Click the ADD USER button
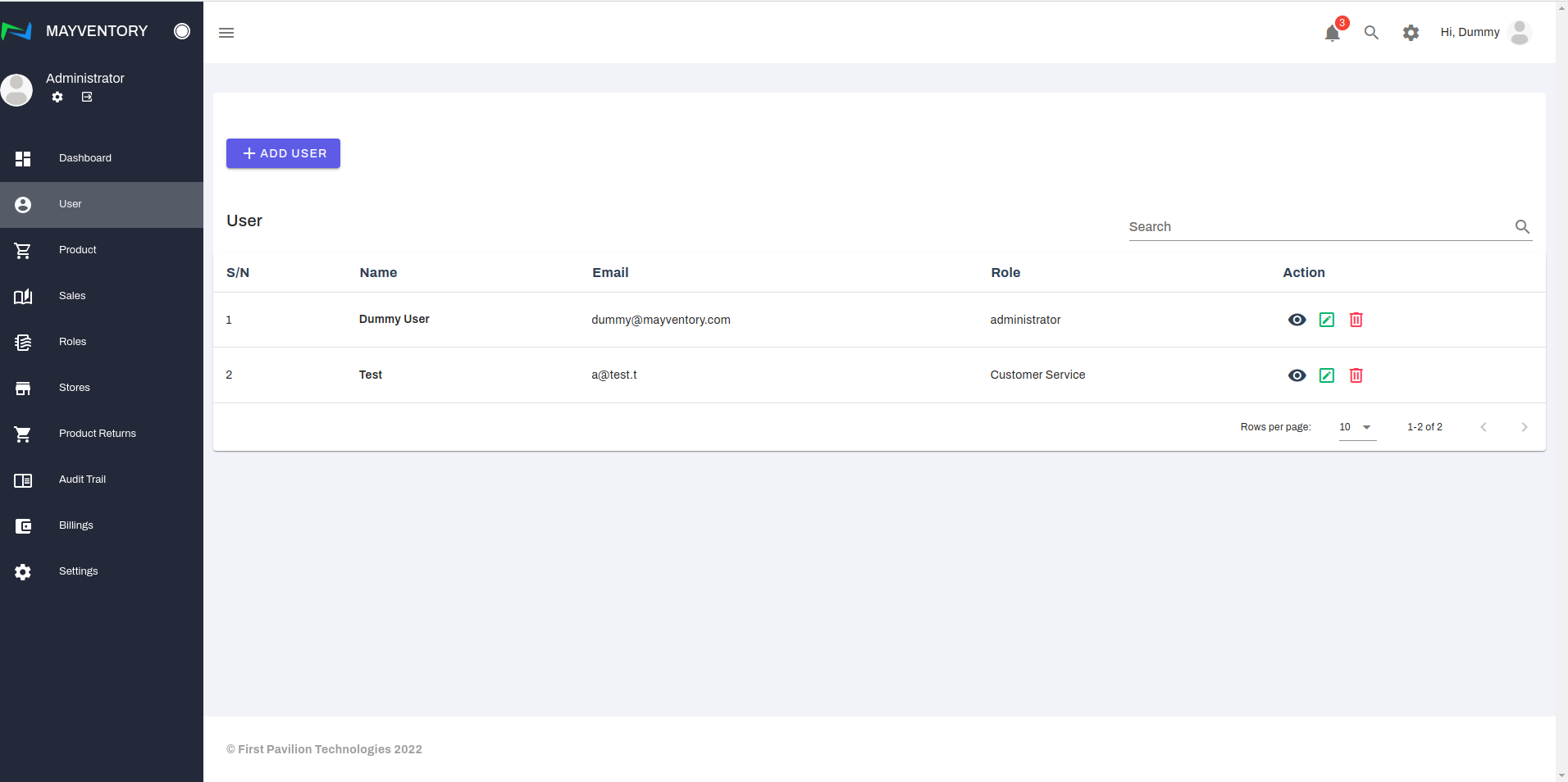Screen dimensions: 1568x782 click(283, 153)
